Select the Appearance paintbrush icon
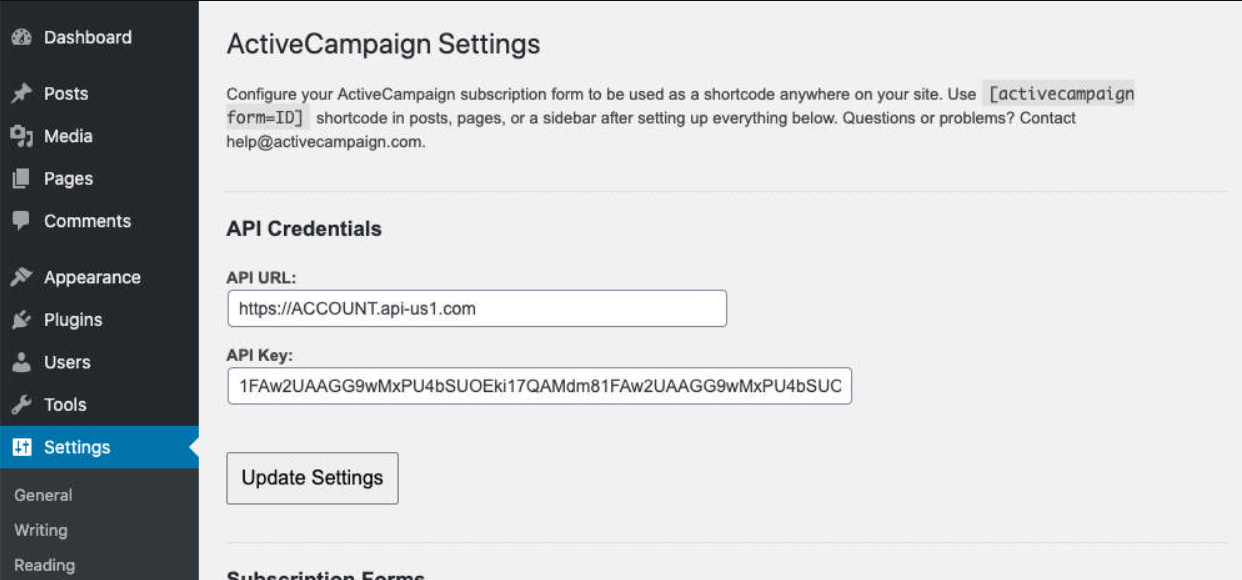Viewport: 1242px width, 580px height. point(22,277)
